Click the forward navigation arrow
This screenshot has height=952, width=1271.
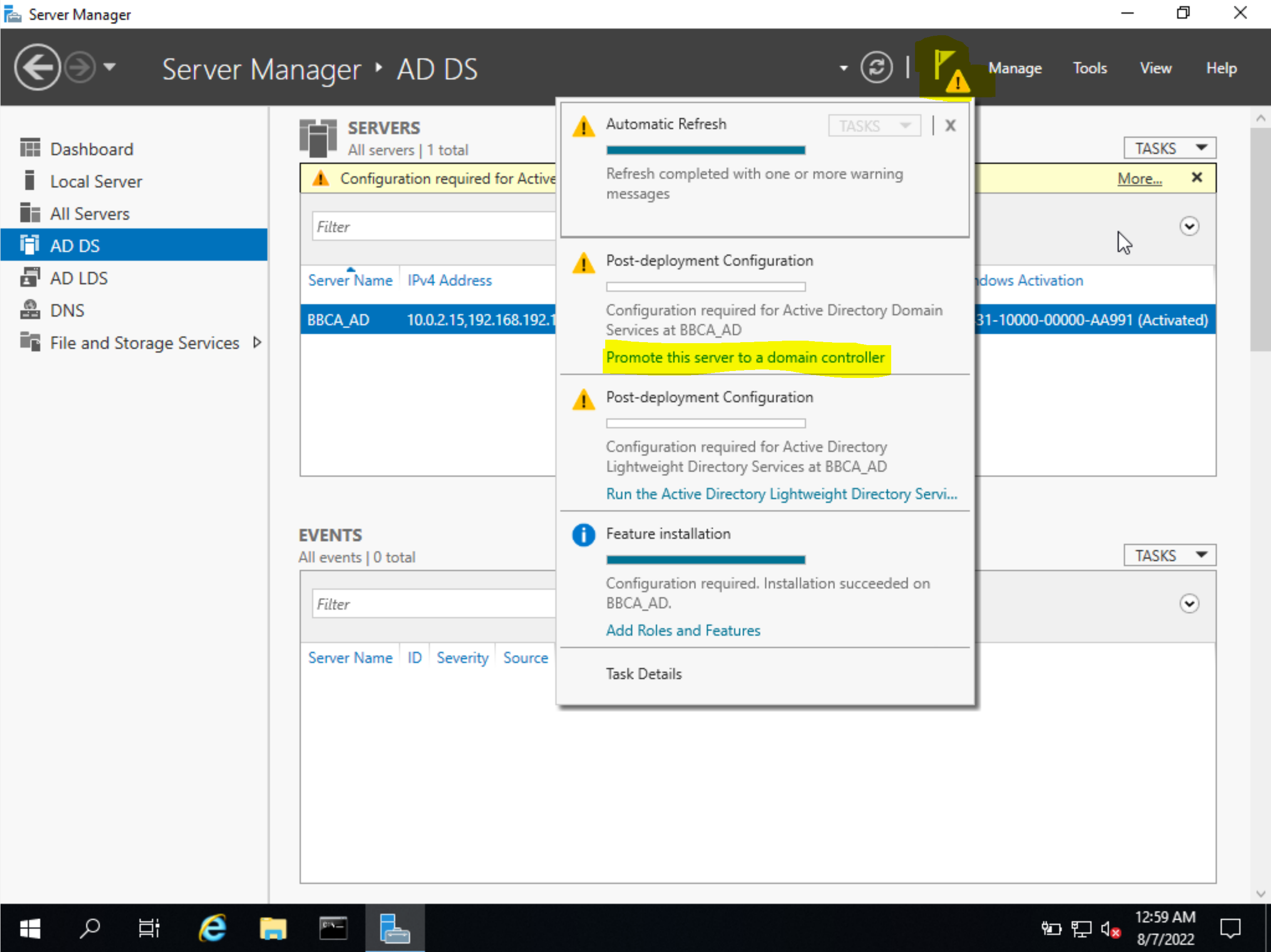pyautogui.click(x=80, y=68)
